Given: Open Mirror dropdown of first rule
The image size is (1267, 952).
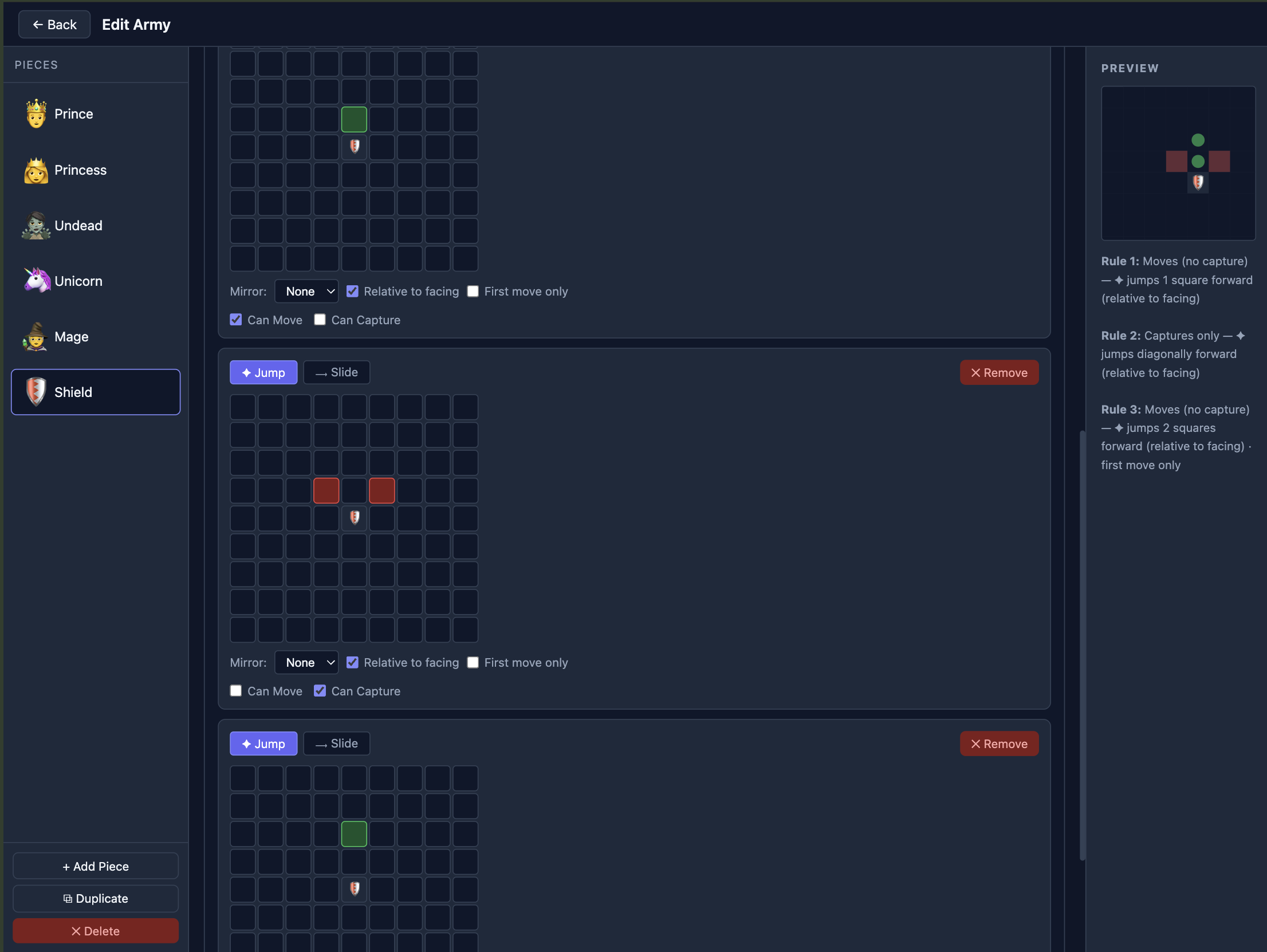Looking at the screenshot, I should 306,292.
